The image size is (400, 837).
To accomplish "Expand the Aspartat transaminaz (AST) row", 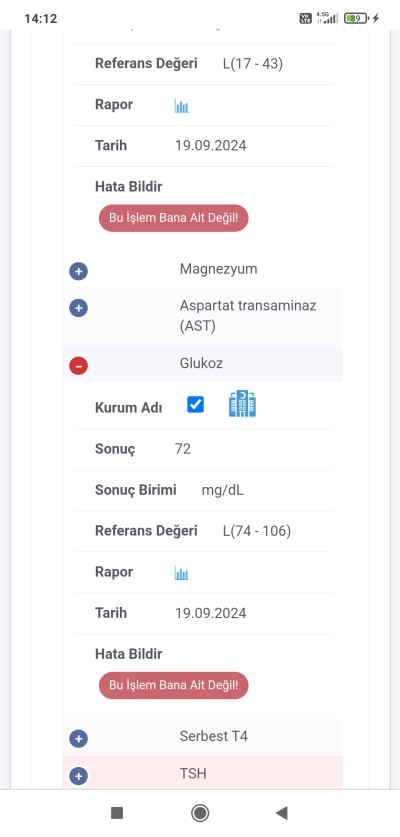I will point(79,308).
